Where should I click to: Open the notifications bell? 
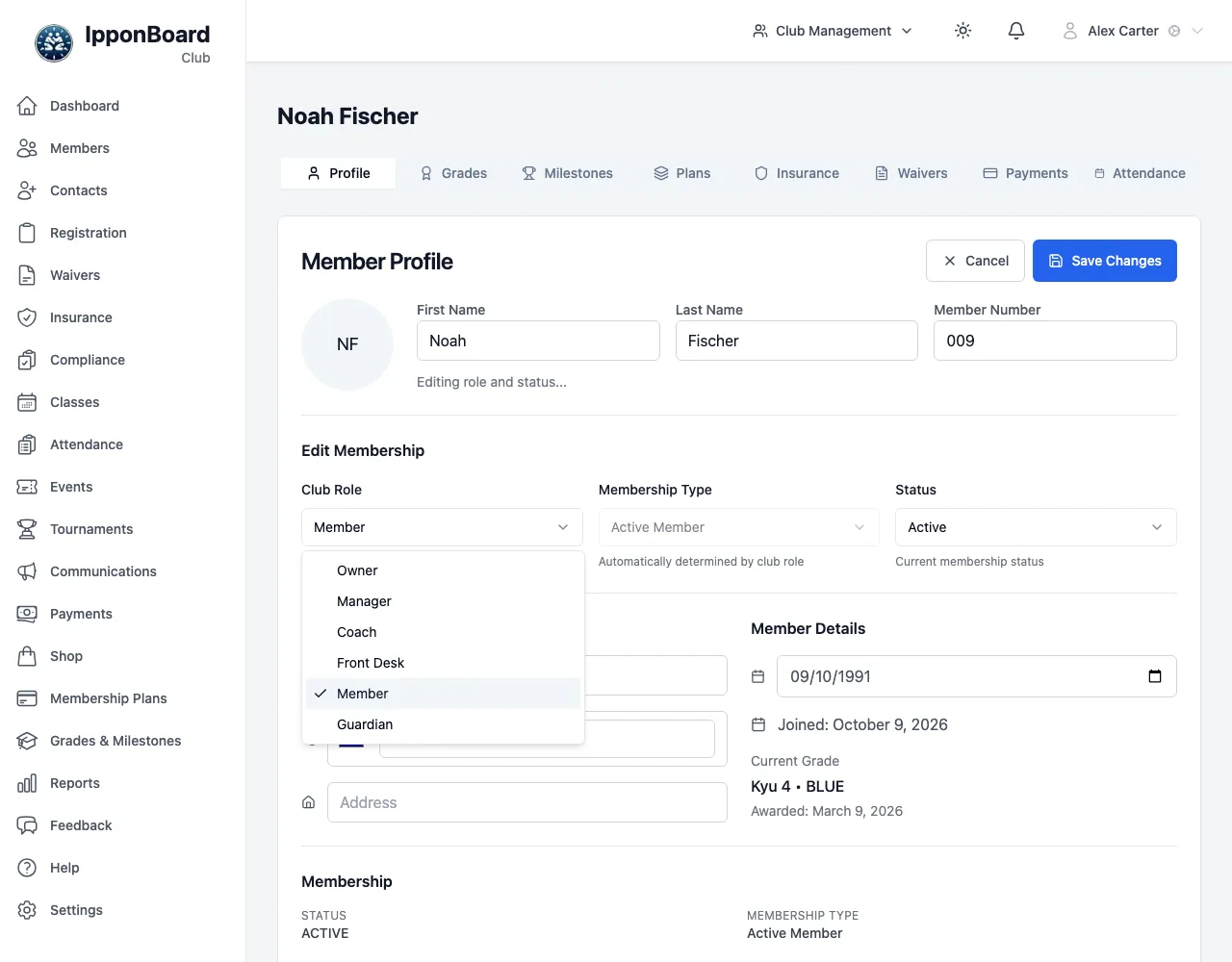pos(1016,31)
